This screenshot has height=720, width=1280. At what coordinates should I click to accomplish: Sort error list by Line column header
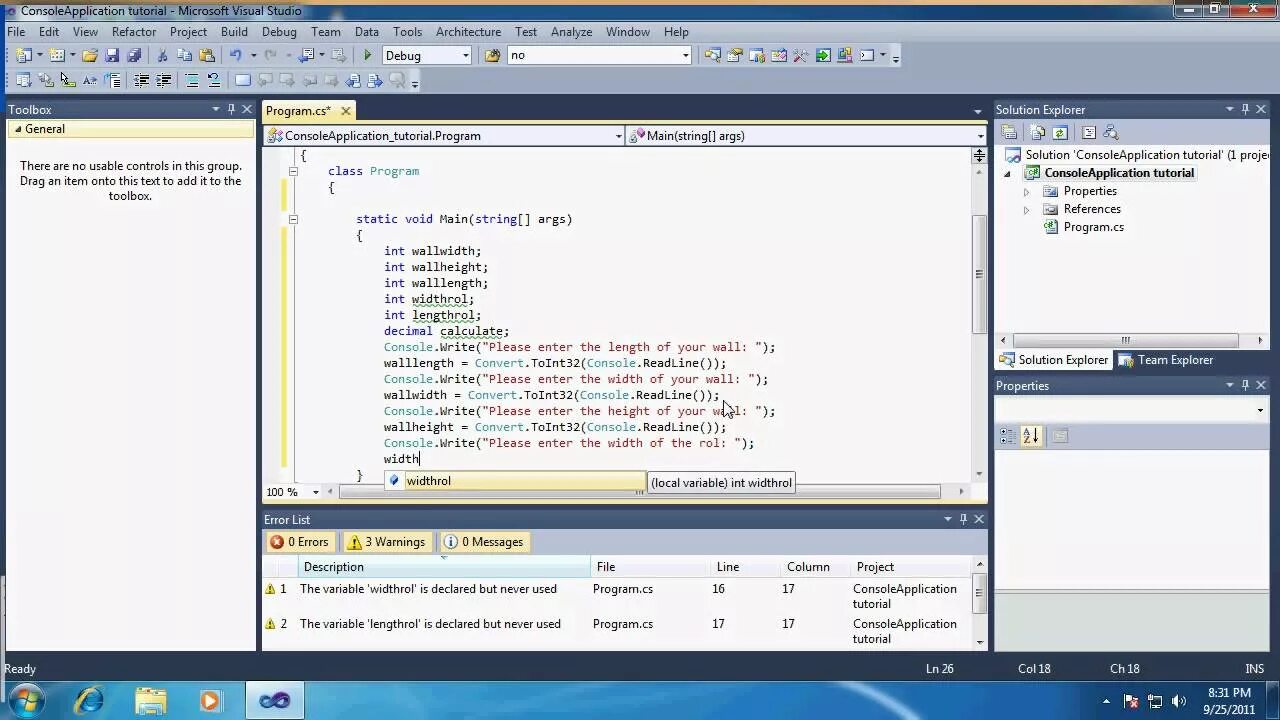pyautogui.click(x=745, y=567)
